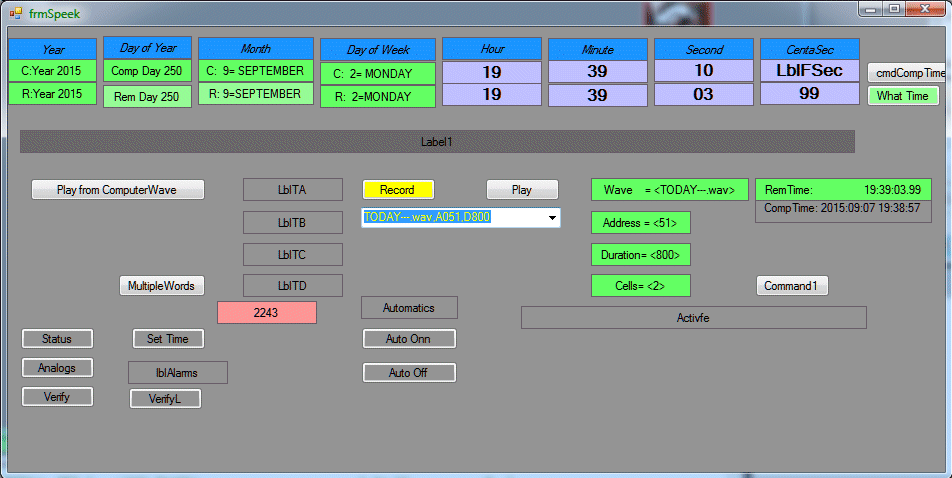Screen dimensions: 952x478
Task: Click the TODAY---.wav,A051,D800 combo text field
Action: pyautogui.click(x=453, y=217)
